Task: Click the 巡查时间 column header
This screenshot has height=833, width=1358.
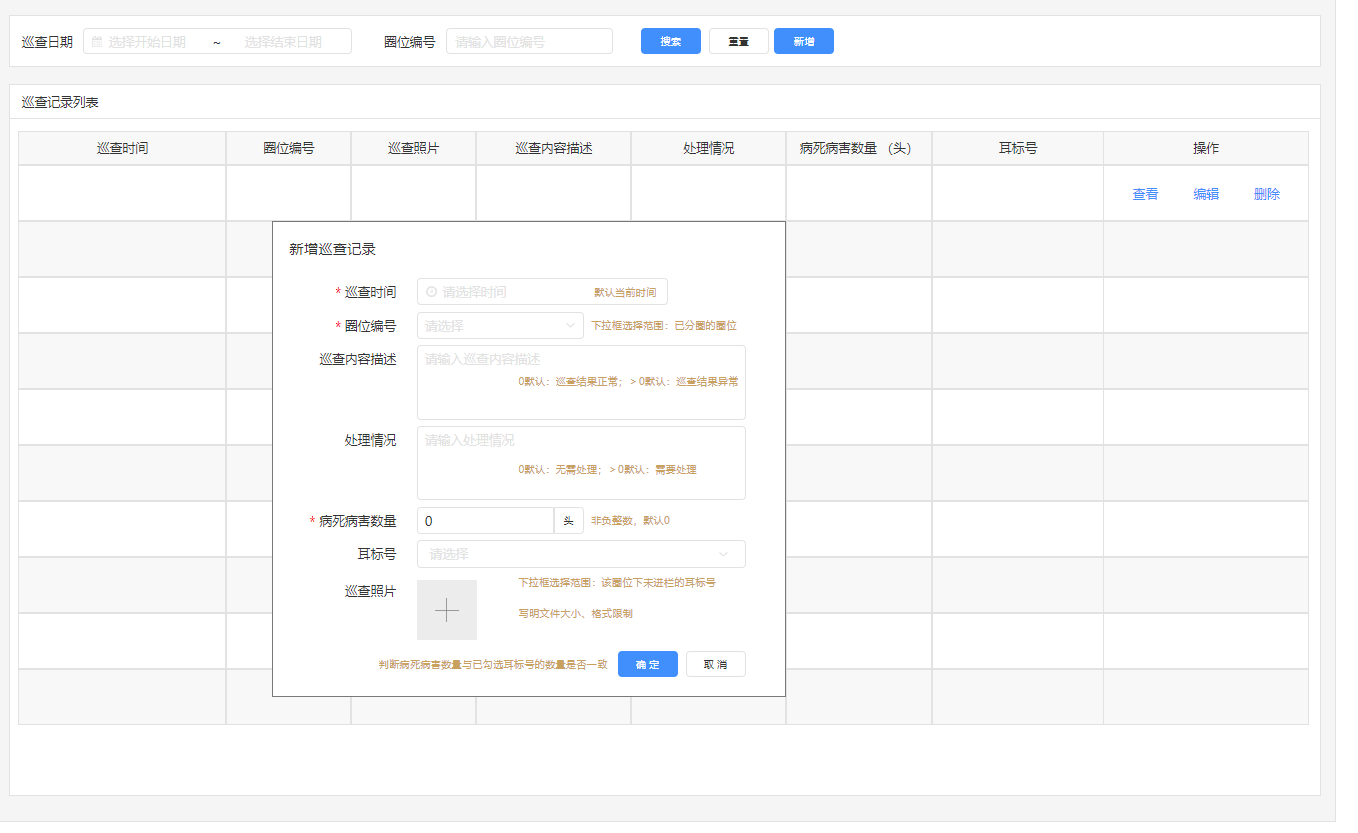Action: pos(123,148)
